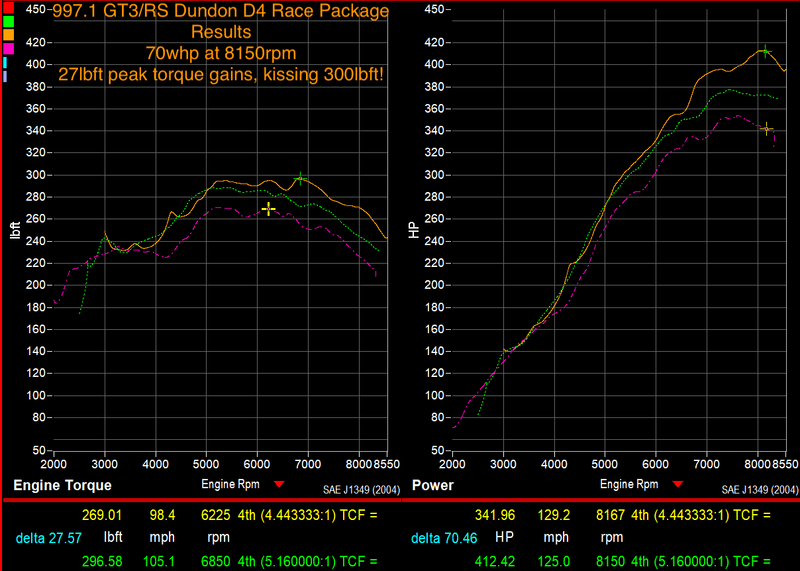This screenshot has width=800, height=571.
Task: Click the Power graph label
Action: coord(433,485)
